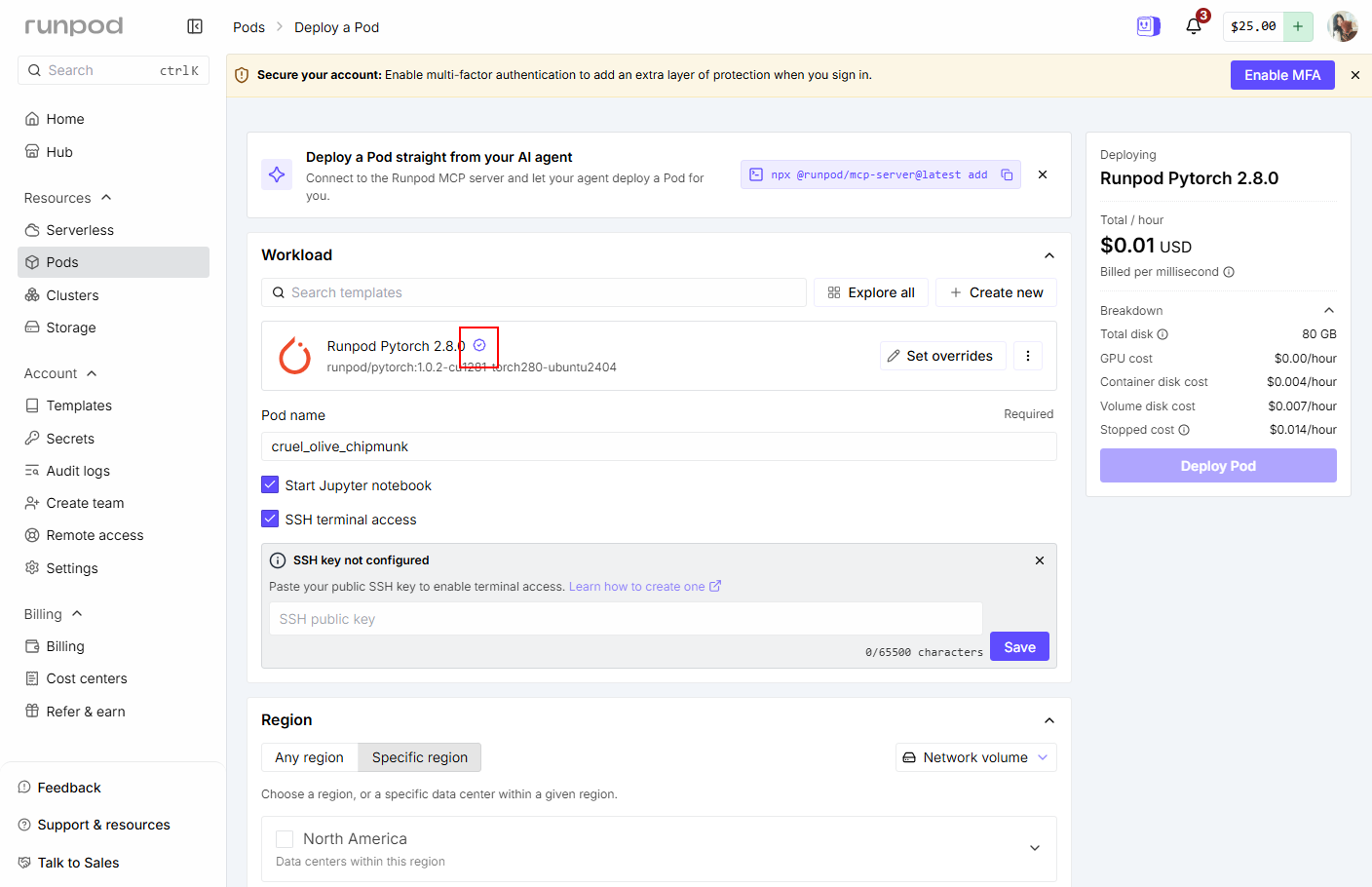Click the Runpod logo
The width and height of the screenshot is (1372, 887).
click(74, 26)
